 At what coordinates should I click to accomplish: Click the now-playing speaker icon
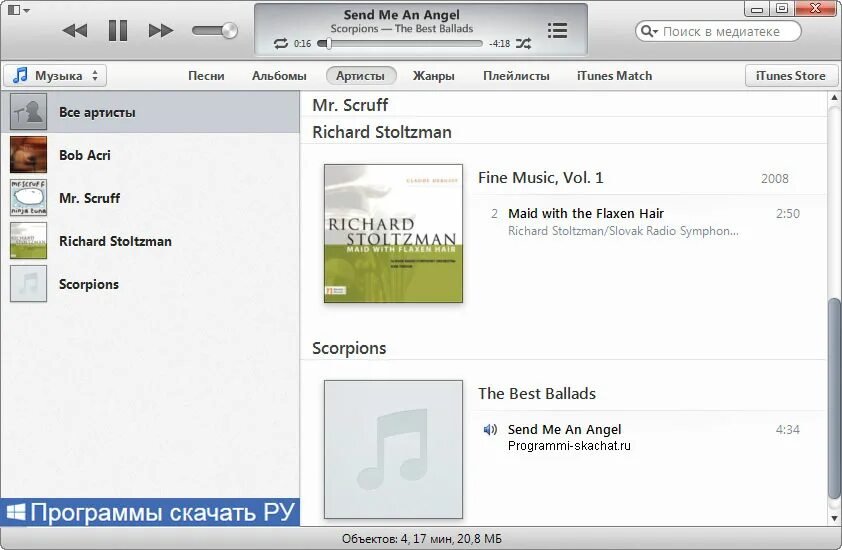(490, 430)
